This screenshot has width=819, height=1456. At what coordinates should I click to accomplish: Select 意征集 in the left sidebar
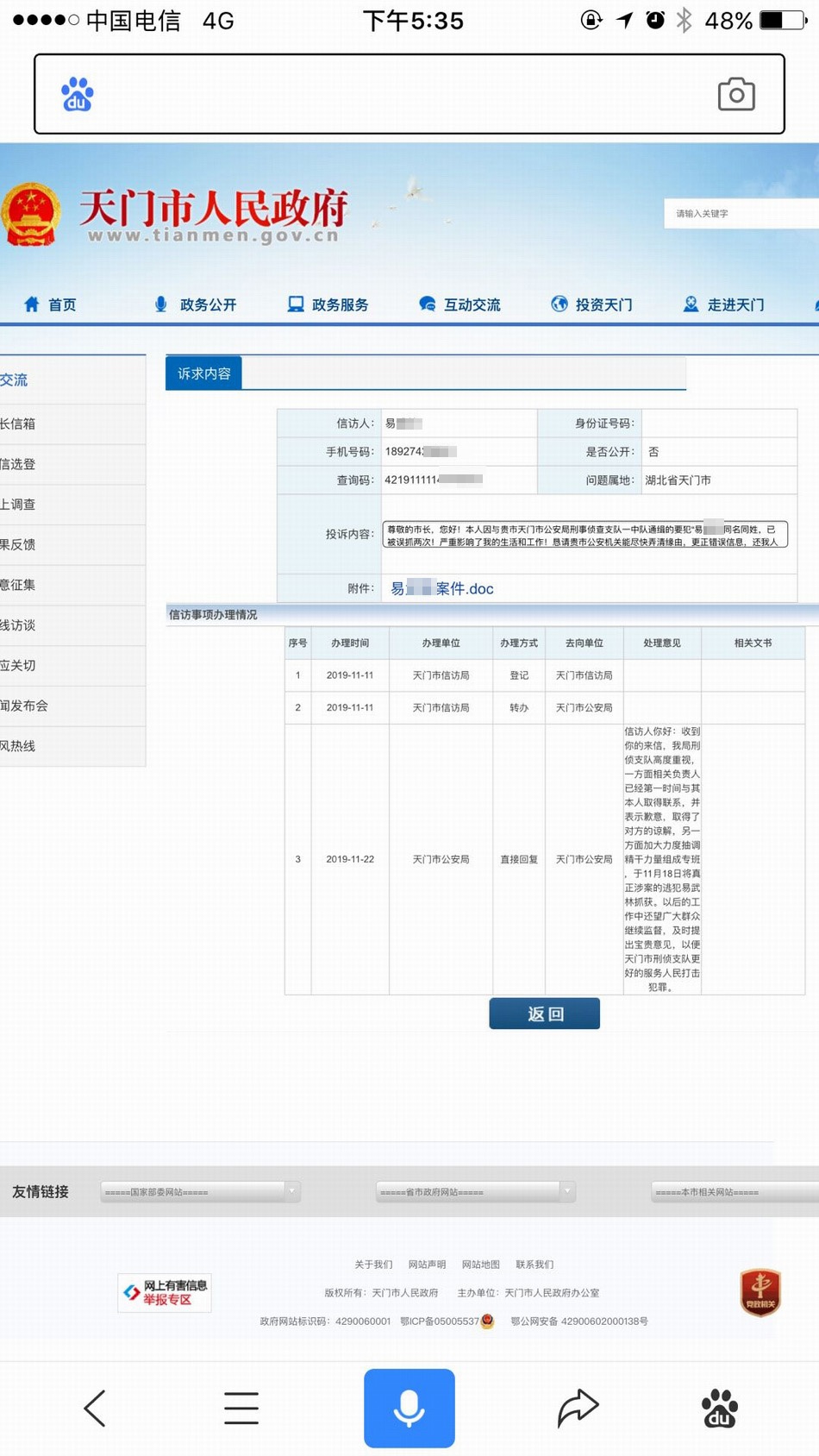click(x=72, y=585)
